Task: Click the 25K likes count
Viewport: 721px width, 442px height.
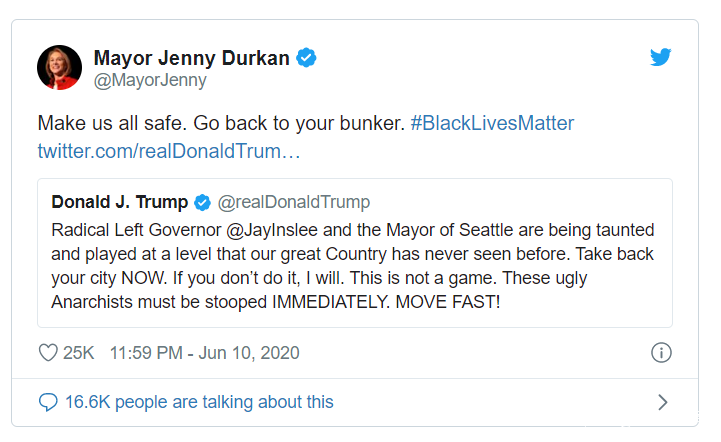Action: pos(79,353)
